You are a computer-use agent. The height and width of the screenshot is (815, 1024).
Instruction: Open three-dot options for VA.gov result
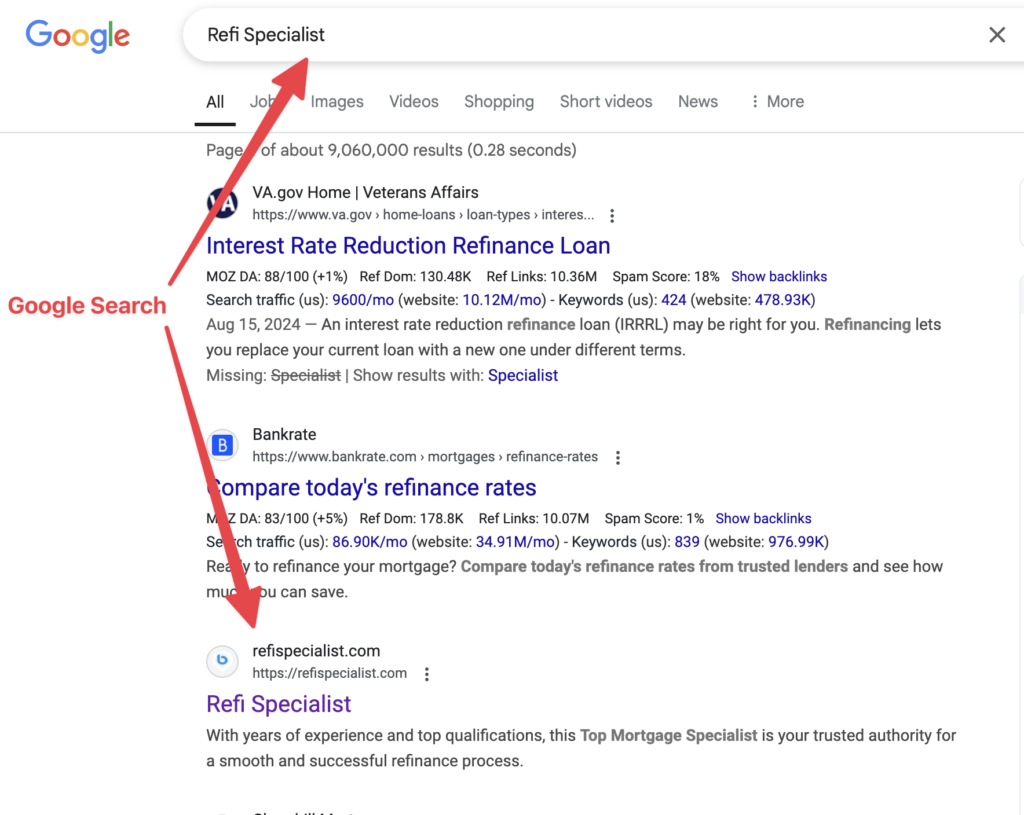point(612,215)
